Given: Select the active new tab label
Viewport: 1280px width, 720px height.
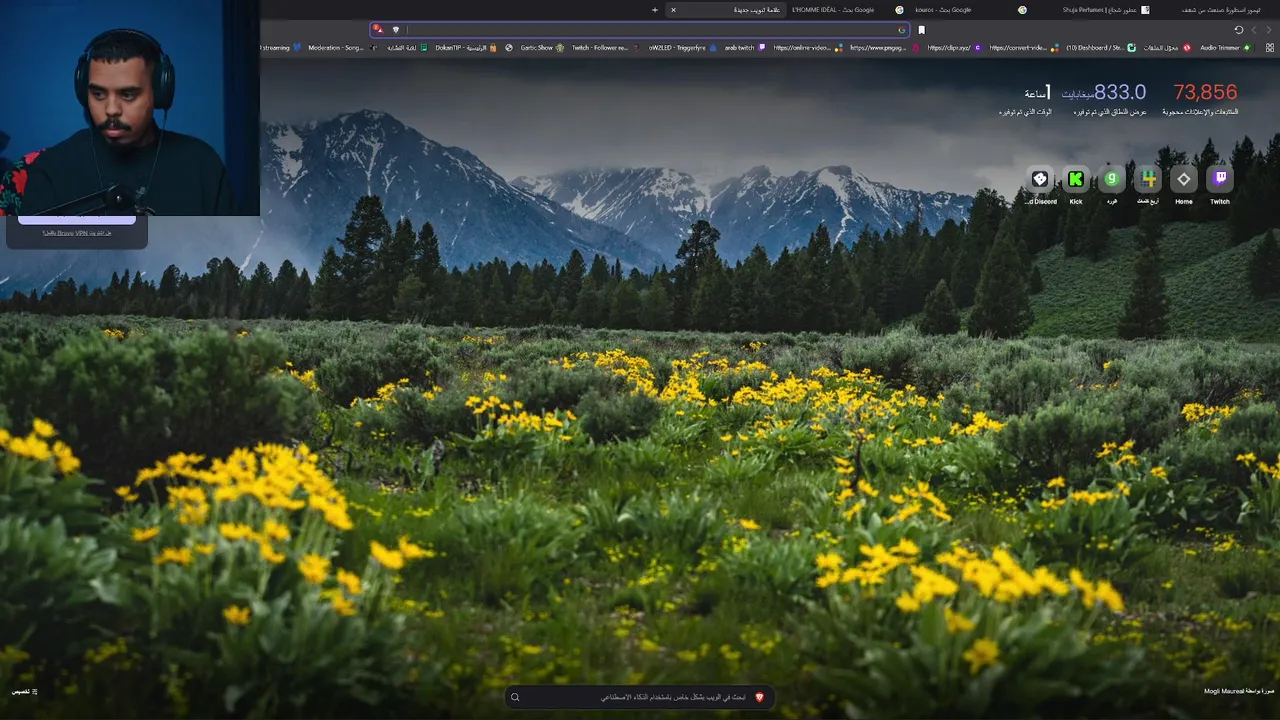Looking at the screenshot, I should click(757, 10).
